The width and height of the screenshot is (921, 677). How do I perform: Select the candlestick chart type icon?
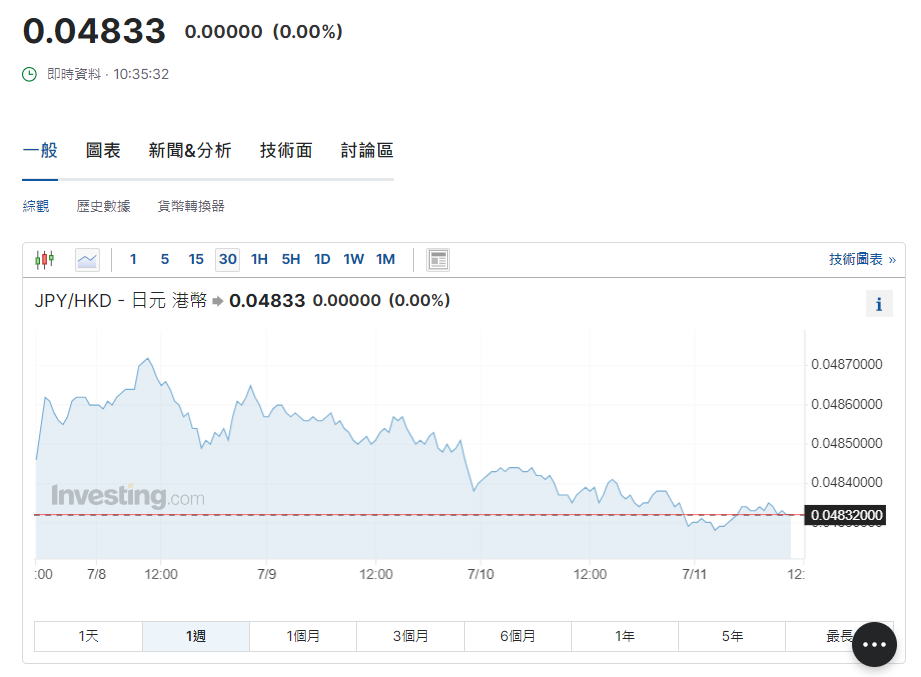tap(43, 259)
